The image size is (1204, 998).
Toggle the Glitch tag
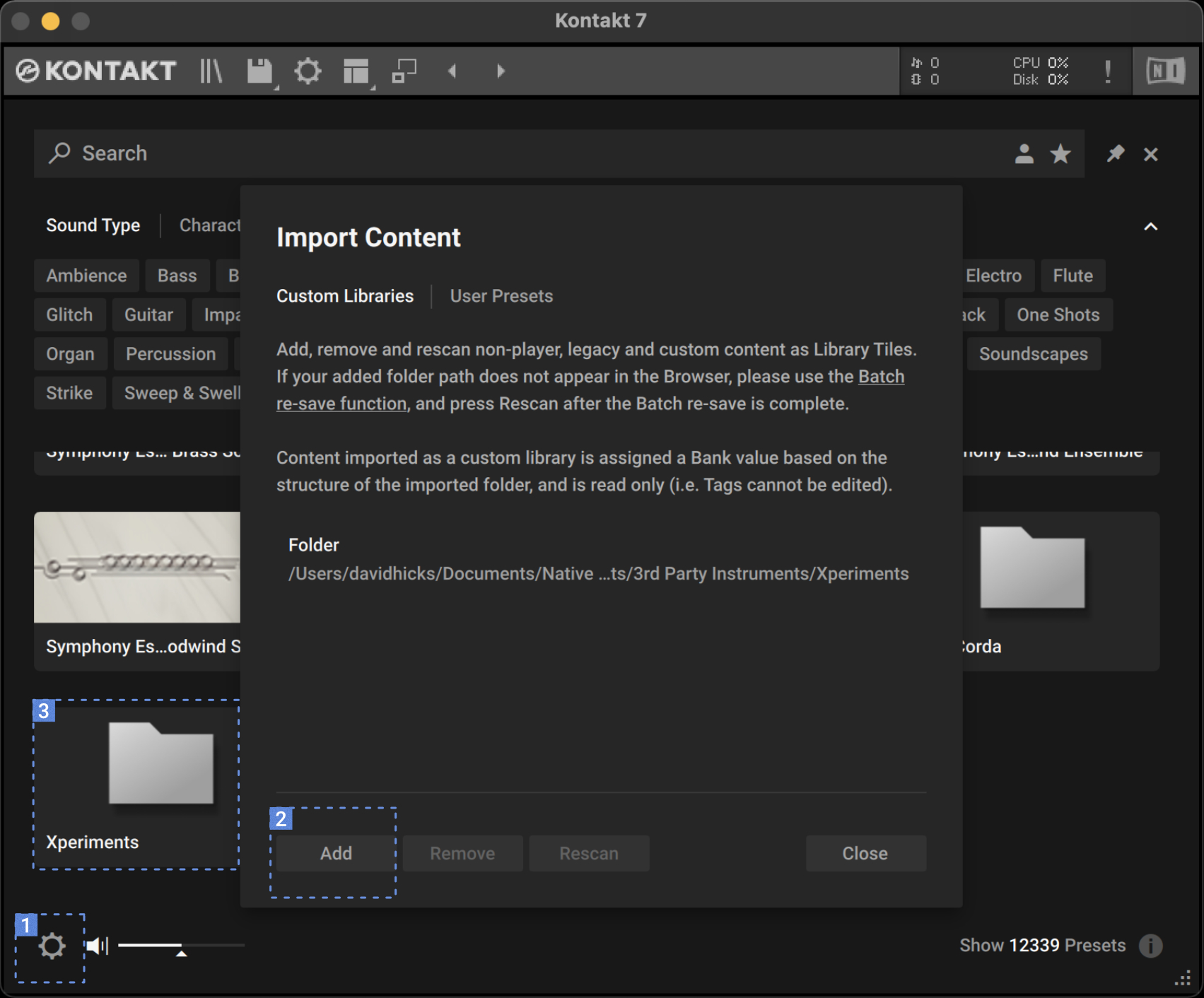69,315
